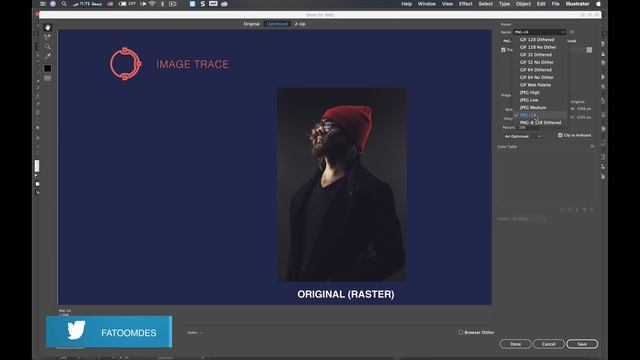Image resolution: width=640 pixels, height=360 pixels.
Task: Click the screen mirroring menu bar icon
Action: 173,4
